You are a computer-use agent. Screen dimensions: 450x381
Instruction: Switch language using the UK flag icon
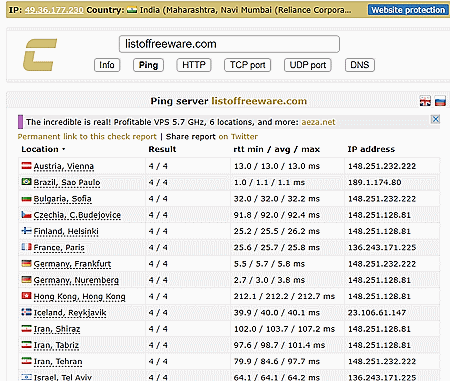tap(425, 101)
